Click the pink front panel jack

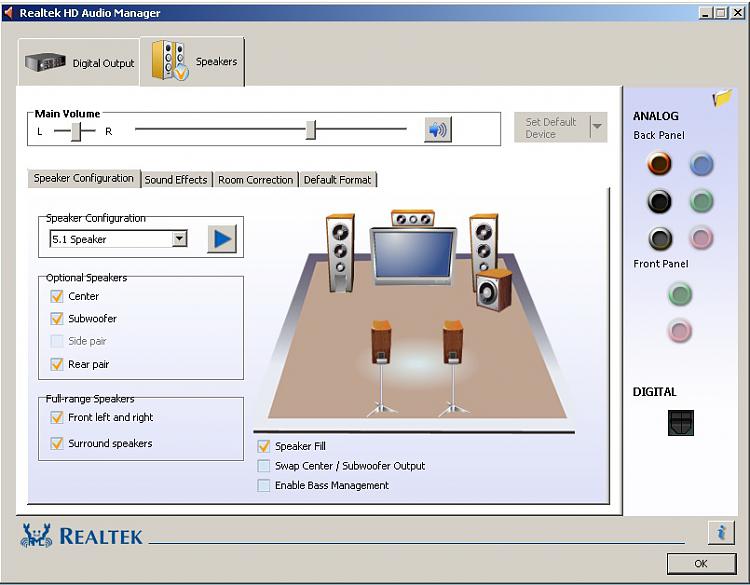680,331
